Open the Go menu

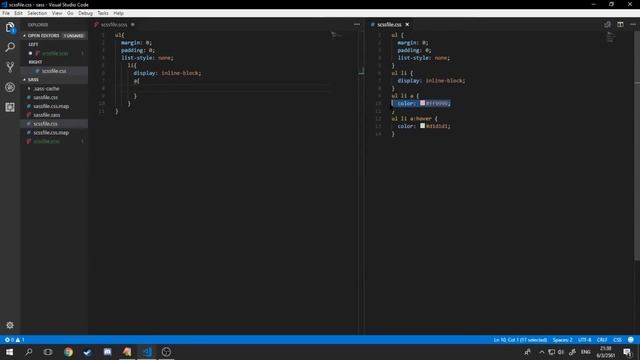pyautogui.click(x=70, y=13)
